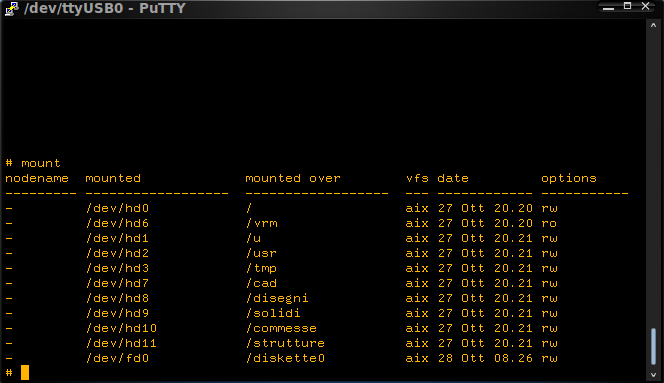Screen dimensions: 664x383
Task: Click the /dev/fd0 device entry
Action: (x=117, y=358)
